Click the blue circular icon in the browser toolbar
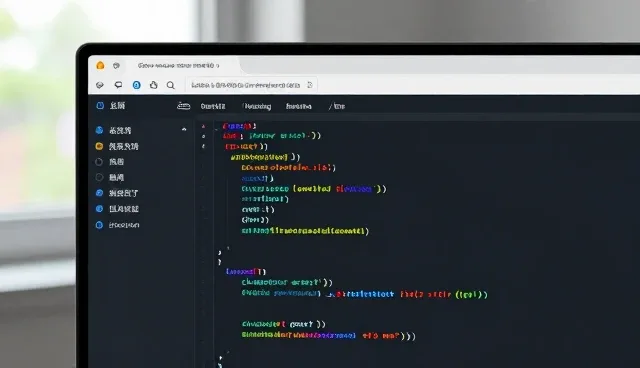 [x=137, y=85]
